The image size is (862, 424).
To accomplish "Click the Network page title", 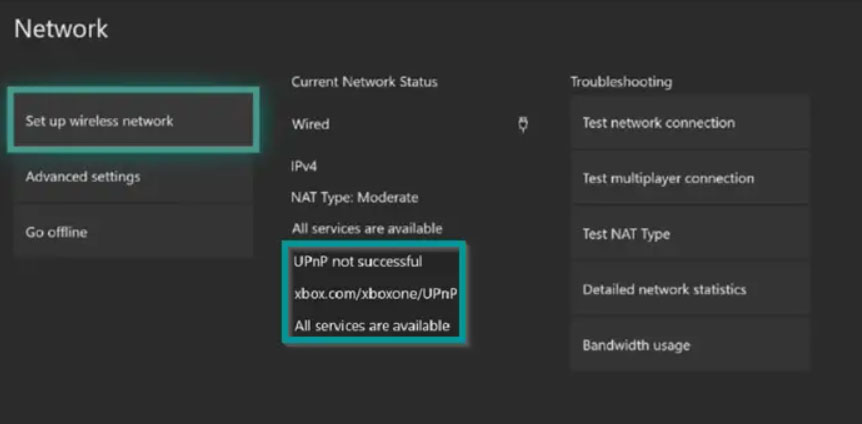I will click(x=61, y=29).
